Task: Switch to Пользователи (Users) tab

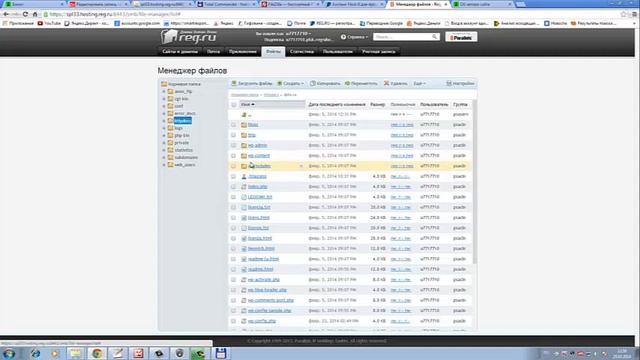Action: (x=338, y=52)
